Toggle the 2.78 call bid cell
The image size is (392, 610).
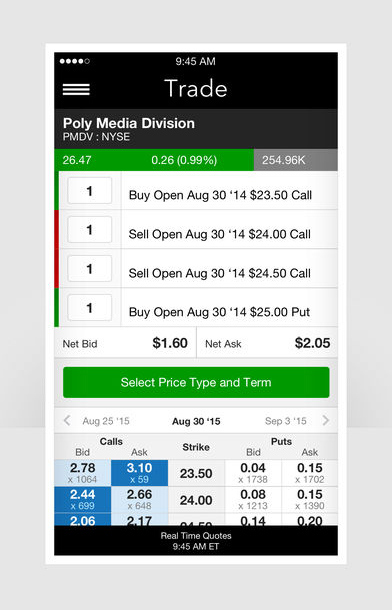pos(82,473)
